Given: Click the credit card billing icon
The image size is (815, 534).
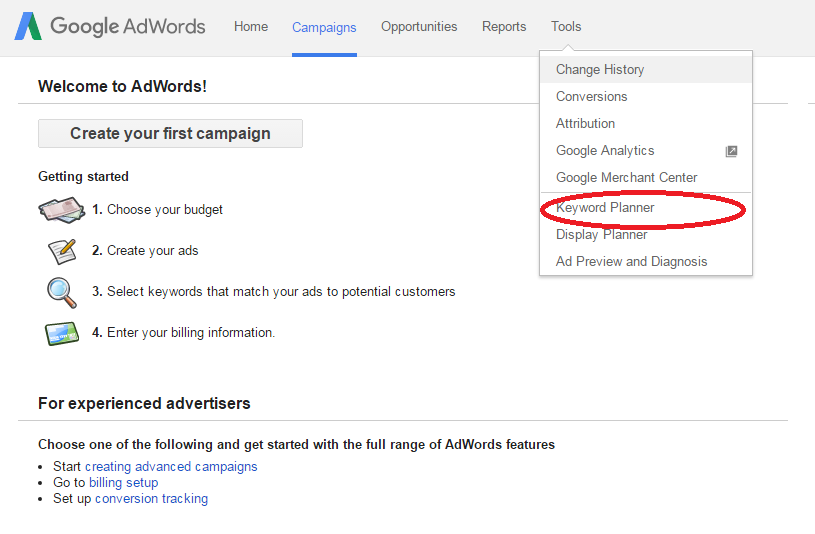Looking at the screenshot, I should coord(61,333).
